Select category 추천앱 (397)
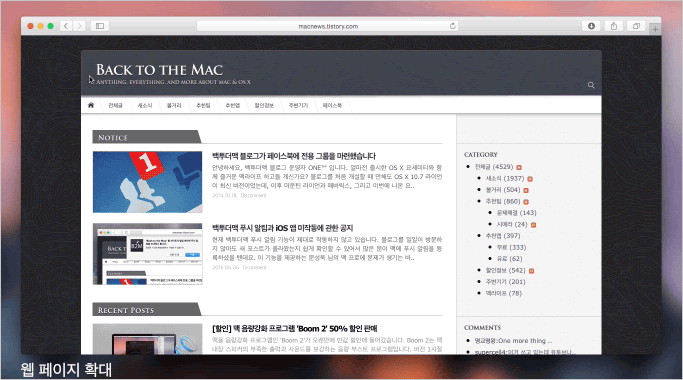The height and width of the screenshot is (380, 683). pyautogui.click(x=503, y=236)
